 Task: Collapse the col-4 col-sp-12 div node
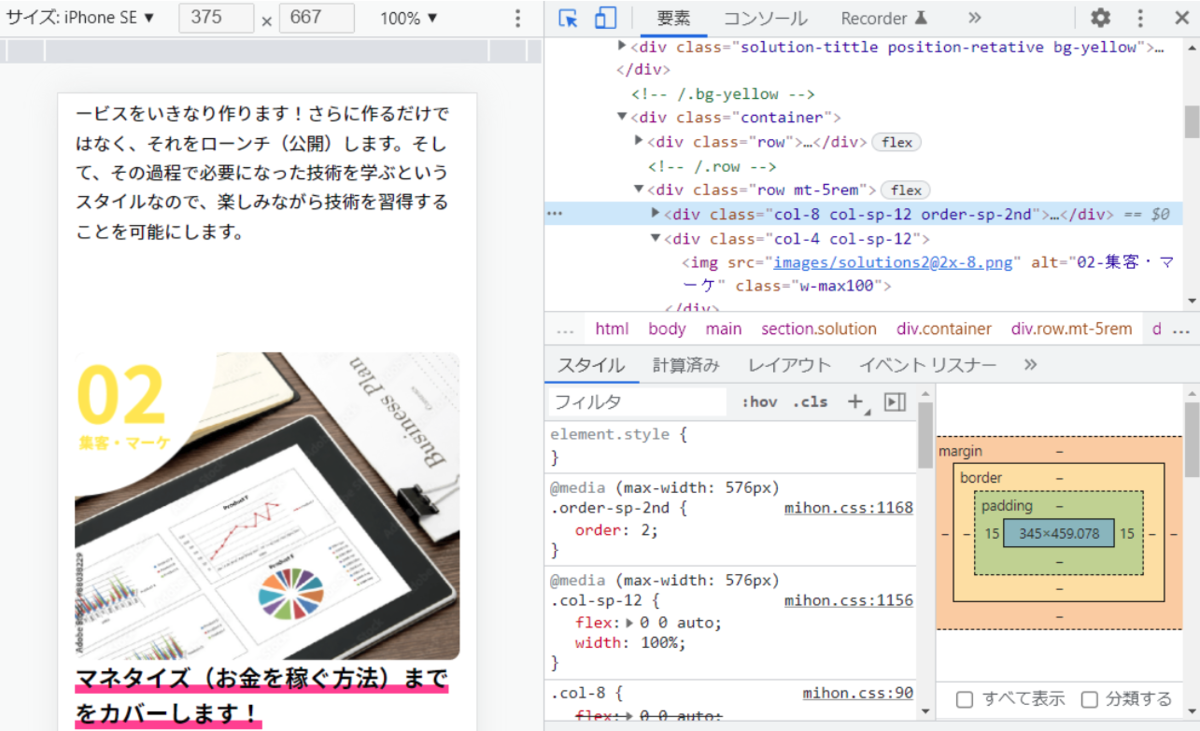655,238
